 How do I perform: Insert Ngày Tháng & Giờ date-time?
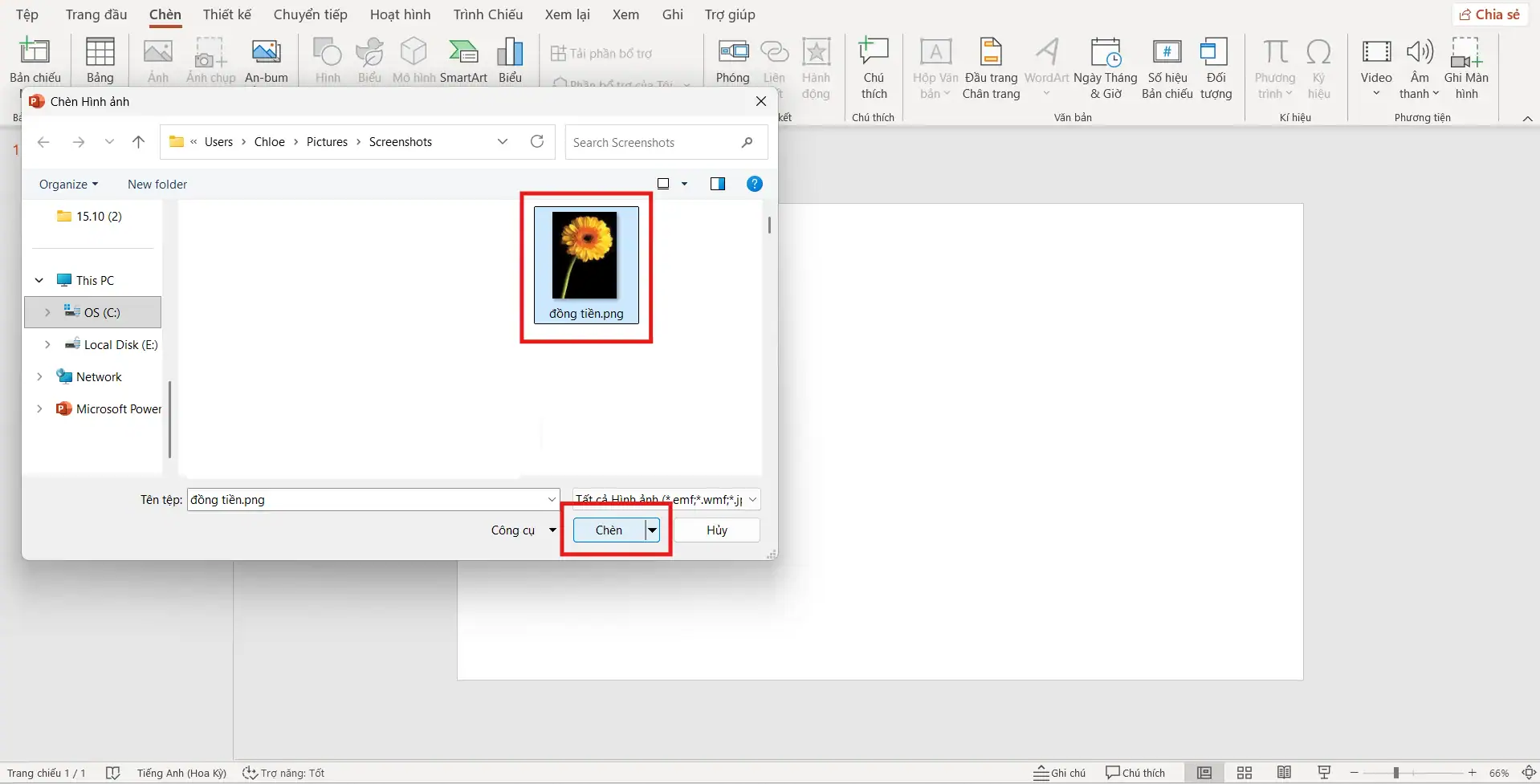pyautogui.click(x=1105, y=53)
